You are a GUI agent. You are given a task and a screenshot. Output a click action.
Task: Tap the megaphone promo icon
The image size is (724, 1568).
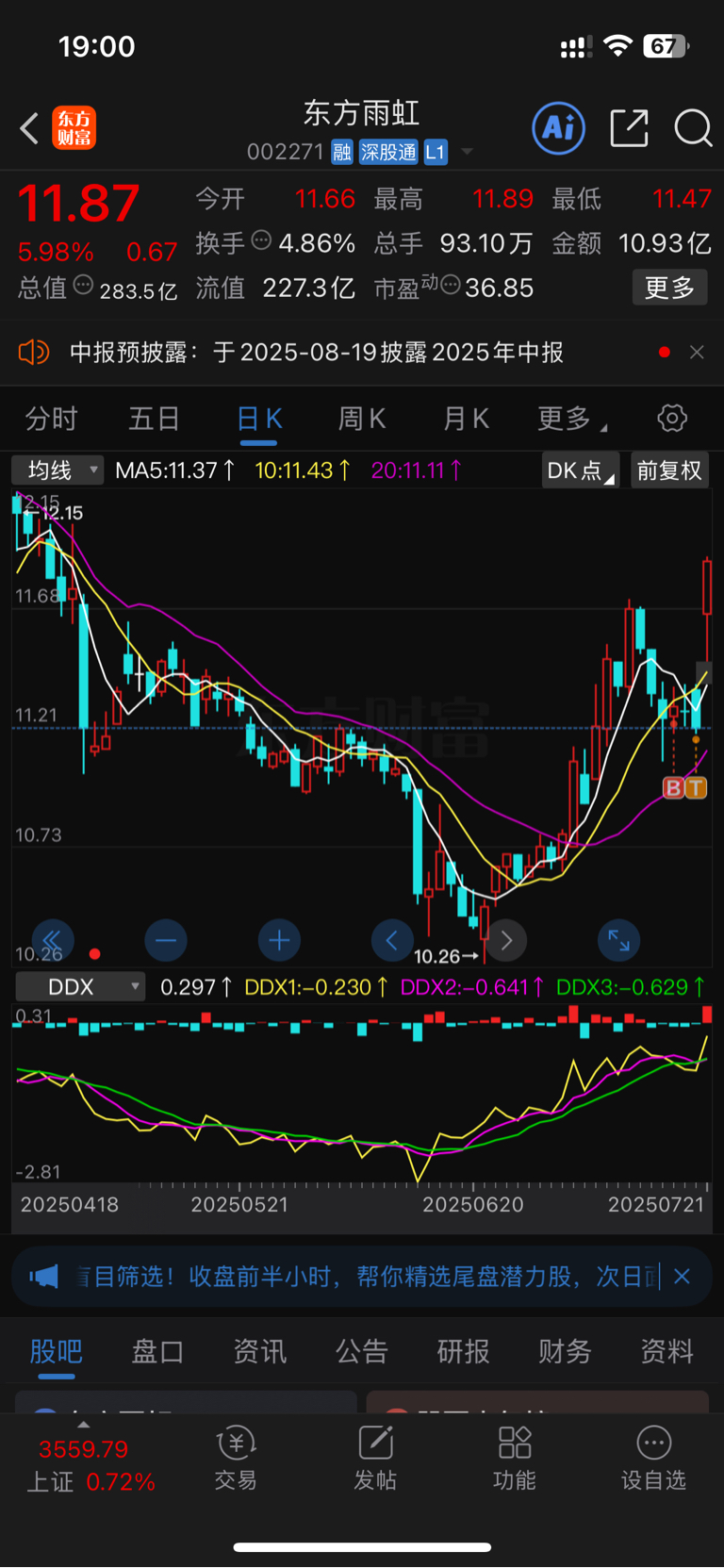[x=43, y=1277]
